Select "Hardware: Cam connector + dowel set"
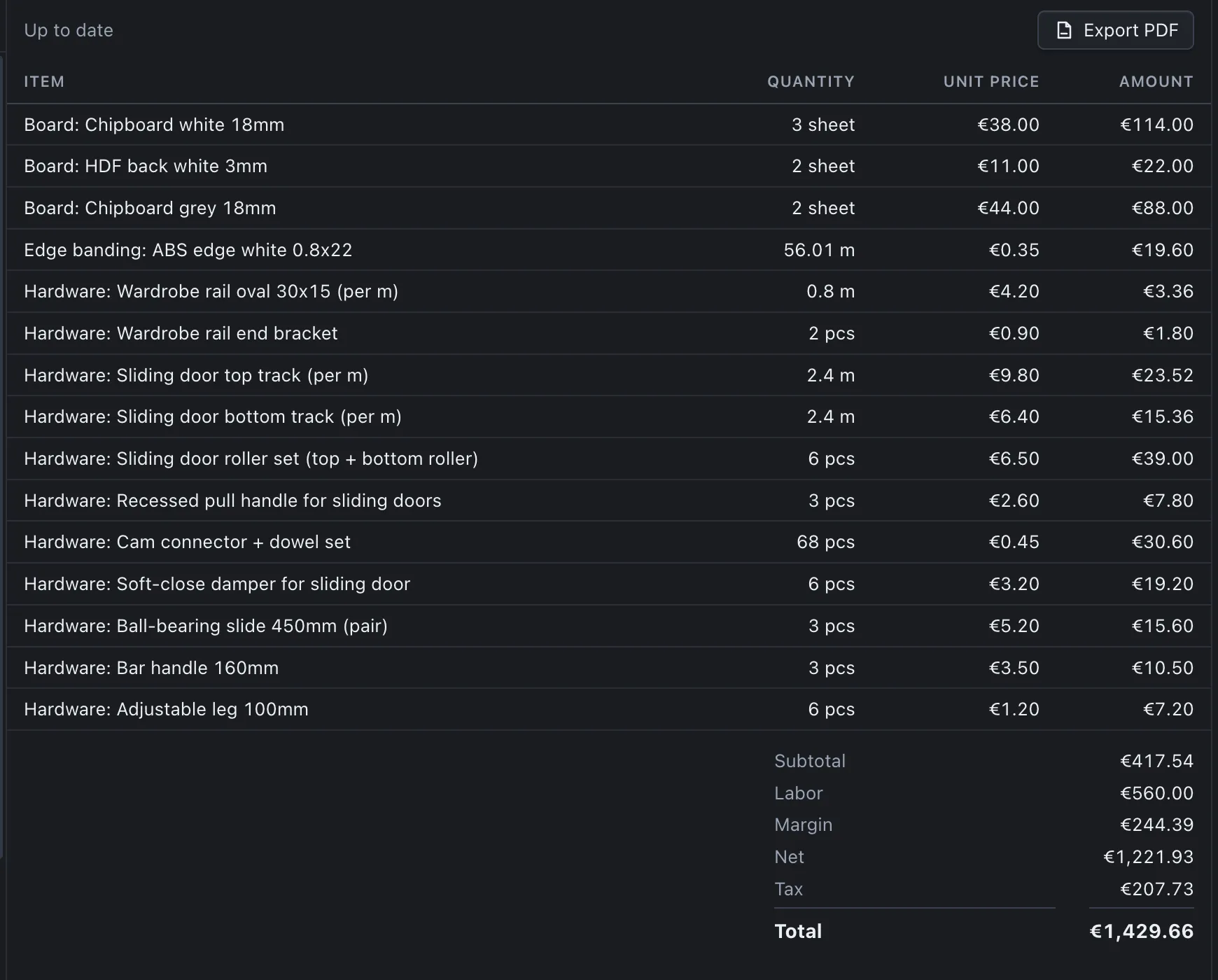Viewport: 1218px width, 980px height. 187,542
